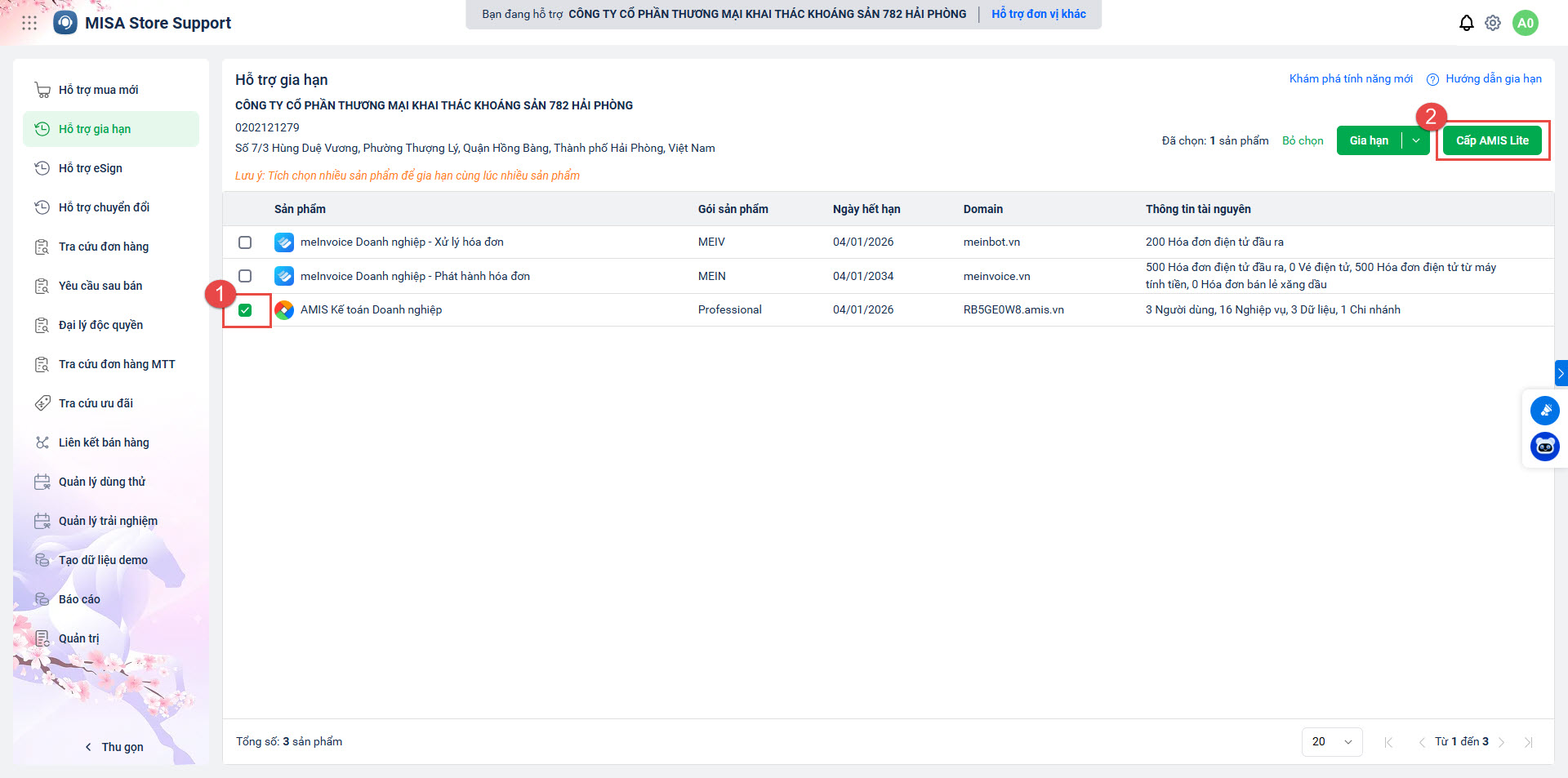Click the calendar icon next to Quản lý dùng thử
This screenshot has width=1568, height=778.
click(42, 482)
